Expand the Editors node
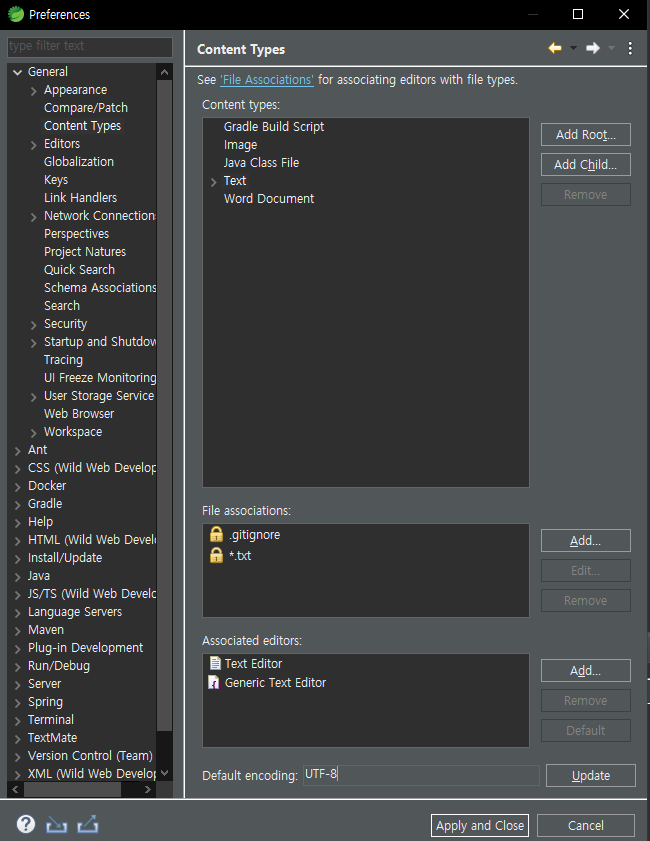 click(34, 145)
